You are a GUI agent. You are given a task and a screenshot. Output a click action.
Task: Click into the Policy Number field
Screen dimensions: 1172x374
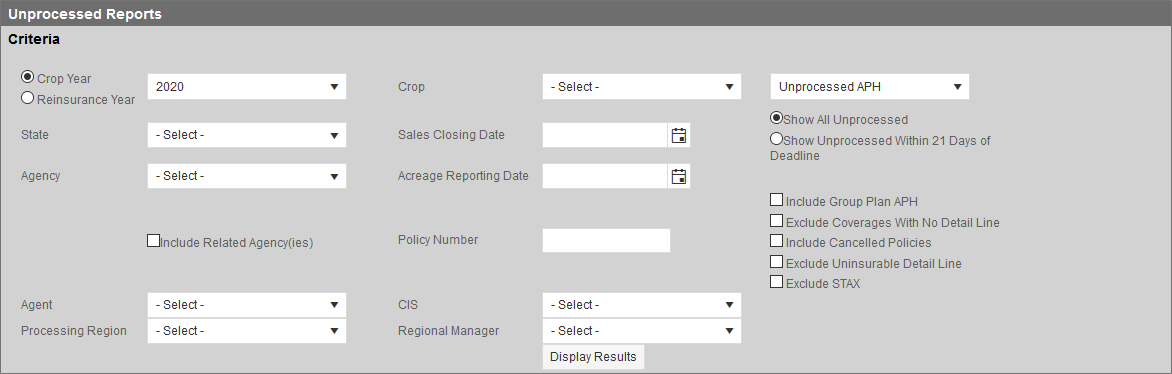coord(606,241)
